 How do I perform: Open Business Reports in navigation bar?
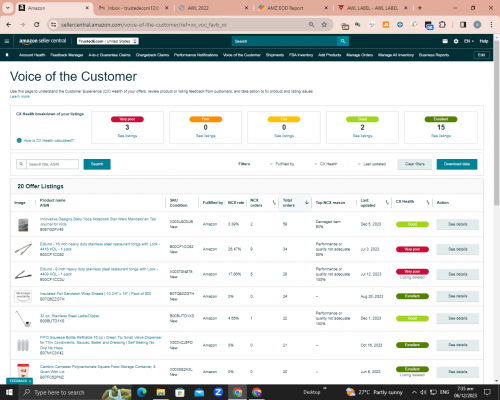click(x=434, y=55)
